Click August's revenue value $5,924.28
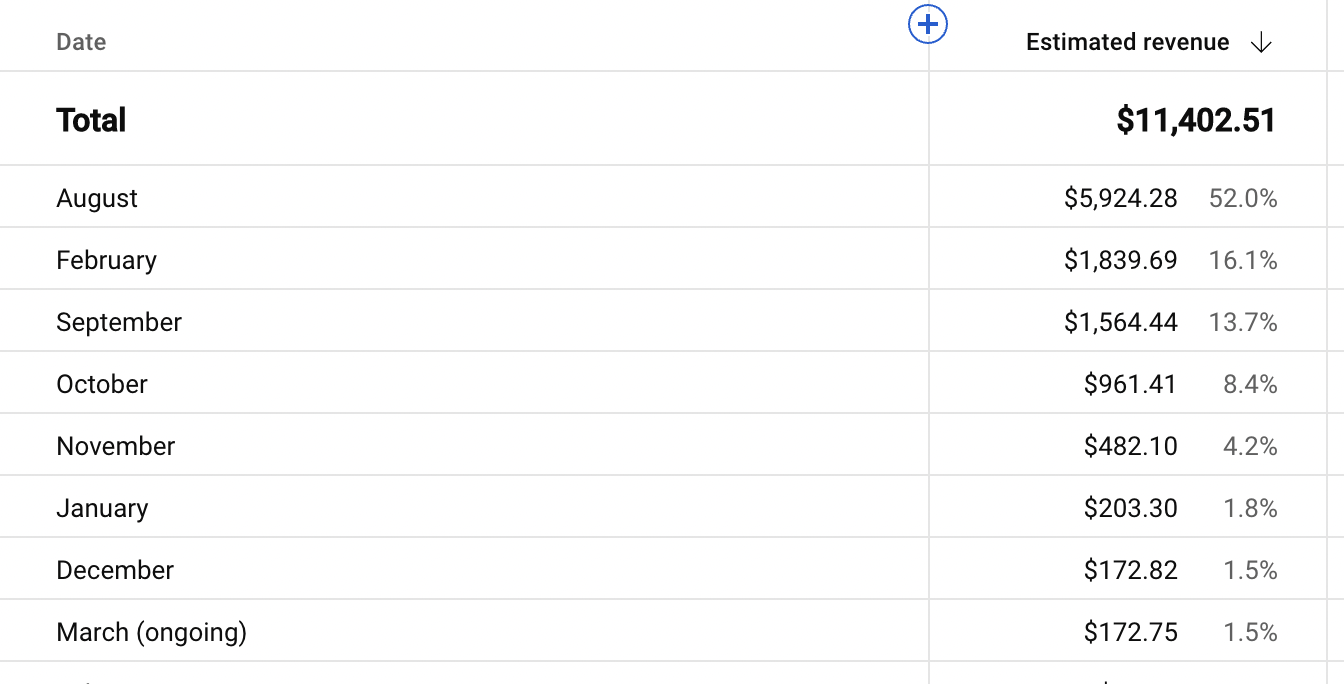This screenshot has width=1344, height=684. (x=1121, y=198)
